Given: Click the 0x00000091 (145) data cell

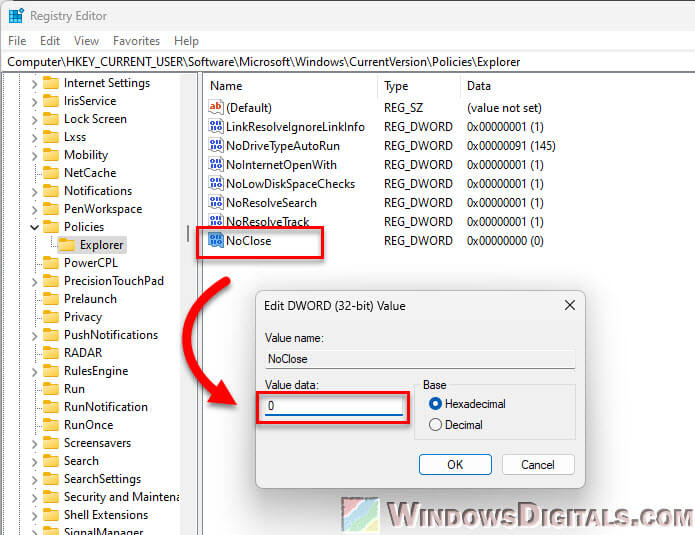Looking at the screenshot, I should point(511,145).
